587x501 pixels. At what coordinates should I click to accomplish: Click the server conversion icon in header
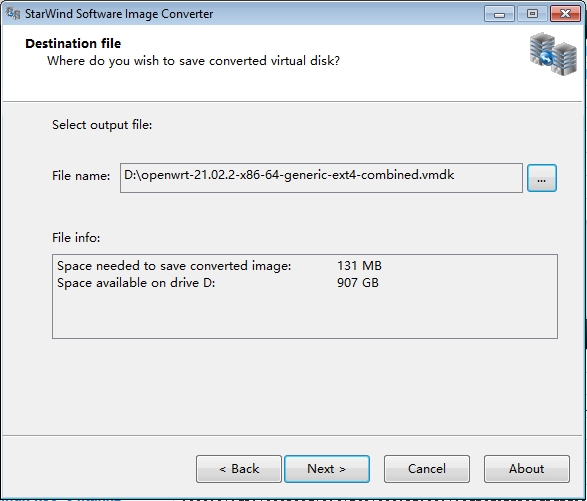pos(553,54)
